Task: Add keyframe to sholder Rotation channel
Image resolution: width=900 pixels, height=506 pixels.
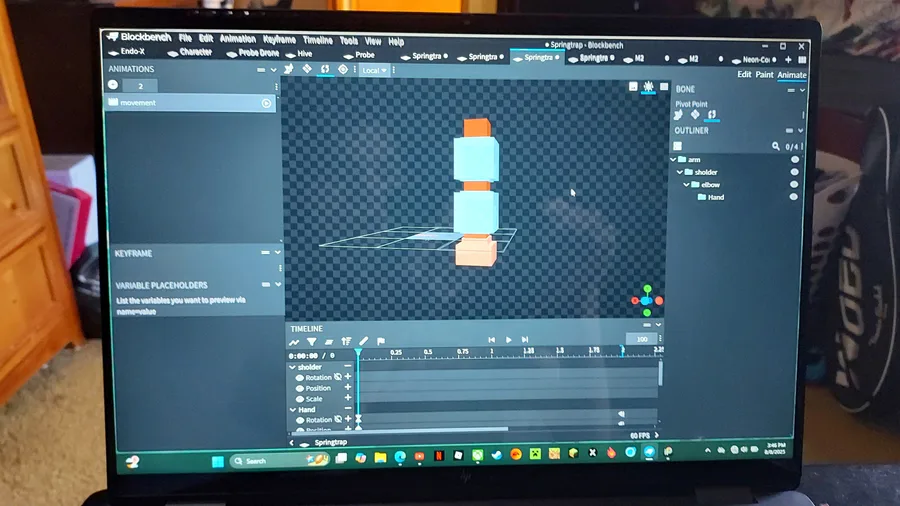Action: click(x=348, y=376)
